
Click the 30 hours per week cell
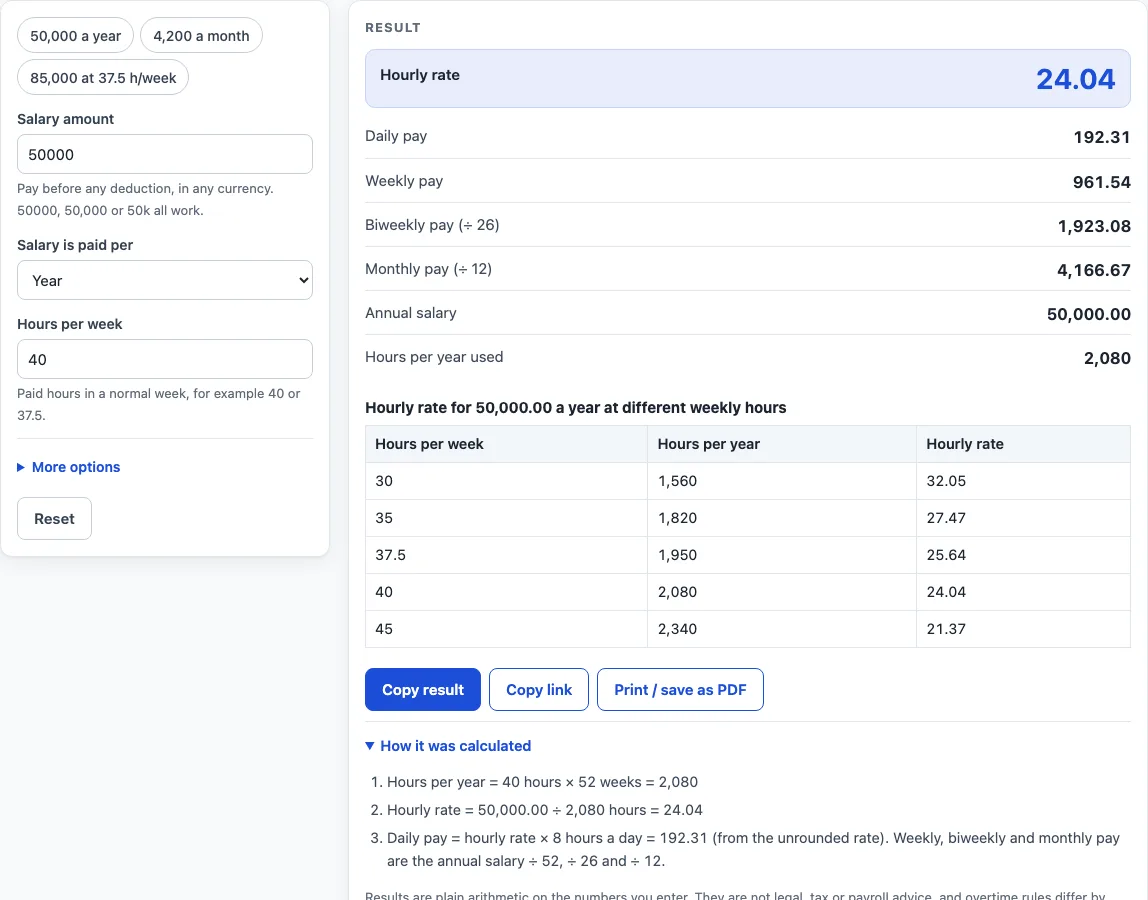click(507, 481)
